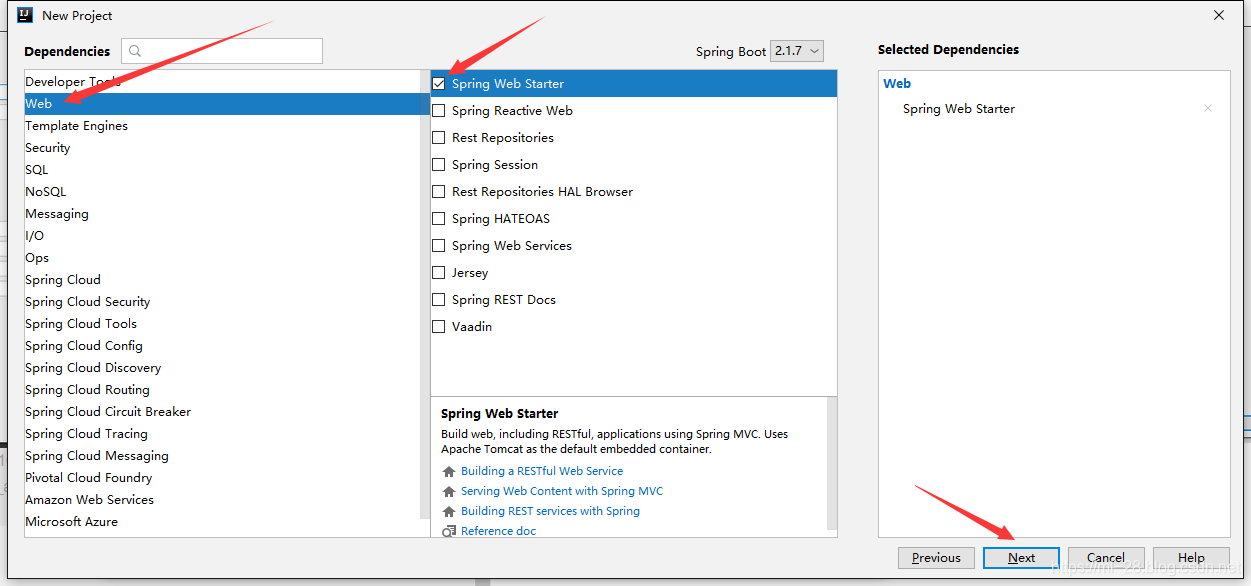
Task: Click the Web heading in Selected Dependencies
Action: pos(897,84)
